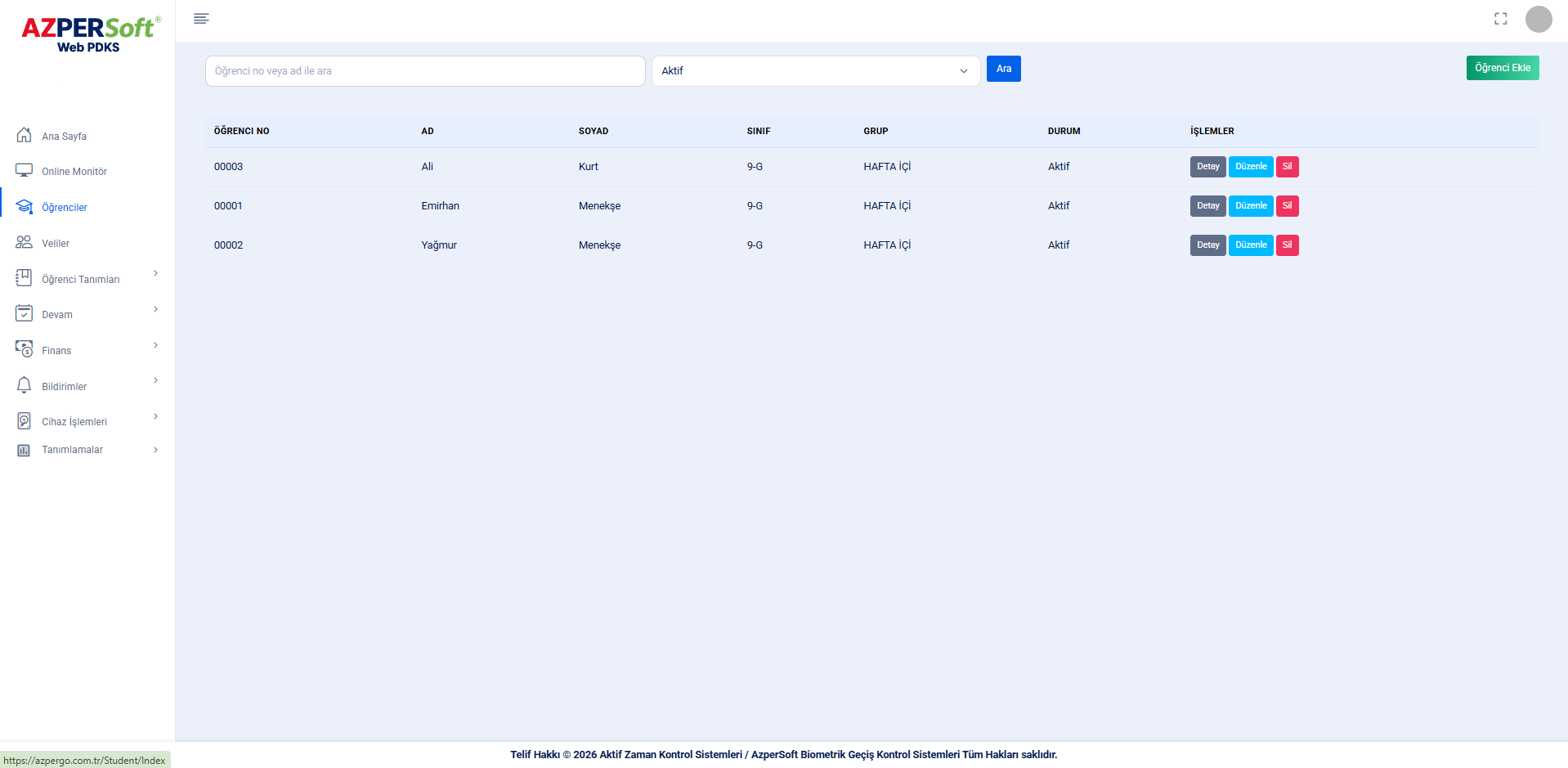
Task: Click the Online Monitör screen icon
Action: (25, 170)
